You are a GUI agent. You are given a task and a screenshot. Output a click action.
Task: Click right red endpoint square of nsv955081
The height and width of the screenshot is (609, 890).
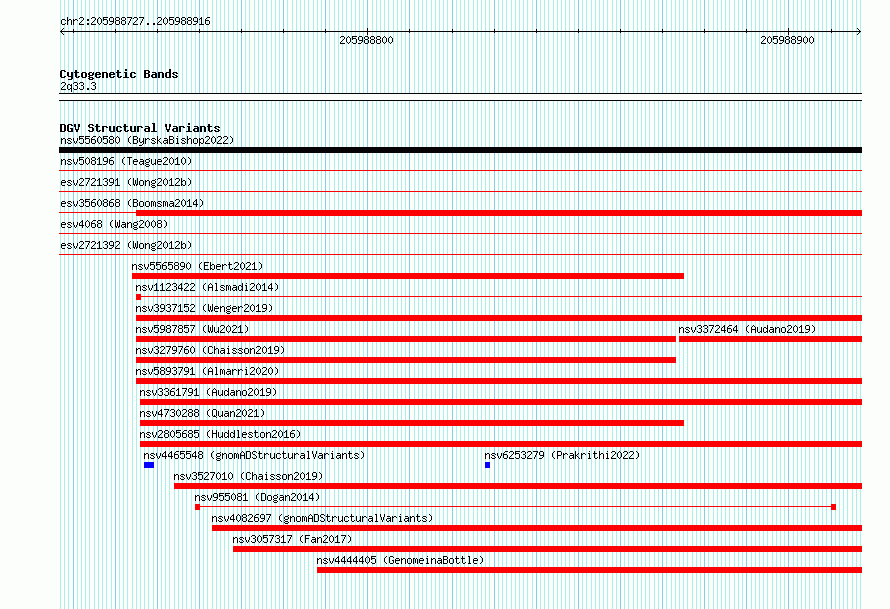pos(833,507)
